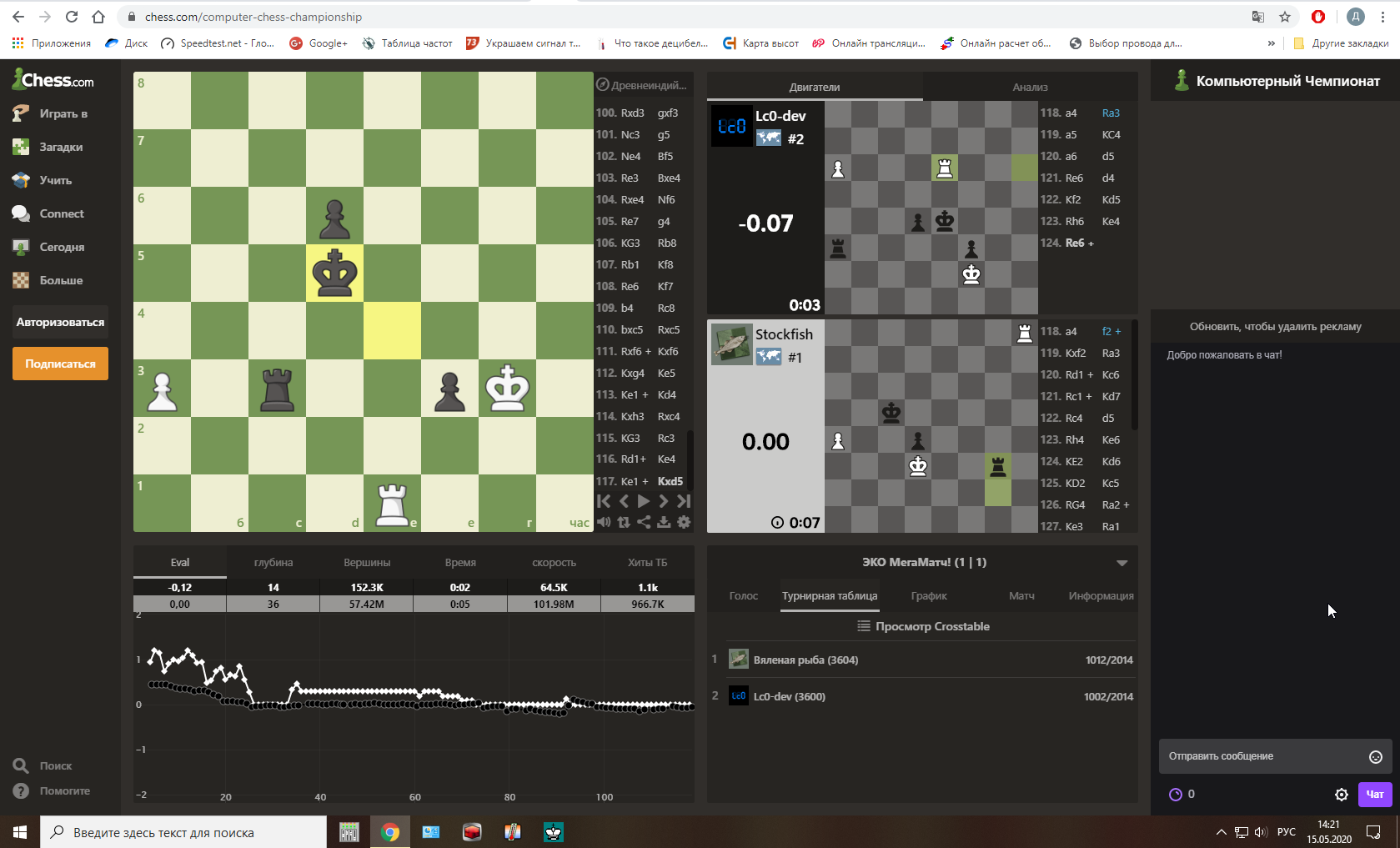Screen dimensions: 1400x848
Task: Open emoji picker in chat box
Action: [x=1376, y=756]
